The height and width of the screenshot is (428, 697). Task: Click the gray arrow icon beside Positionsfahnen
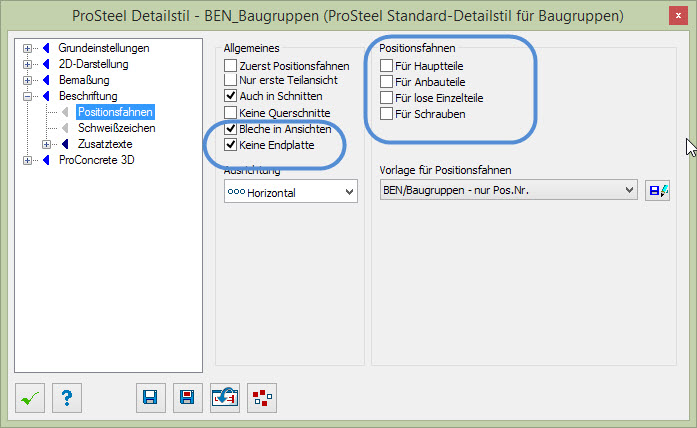tap(65, 112)
